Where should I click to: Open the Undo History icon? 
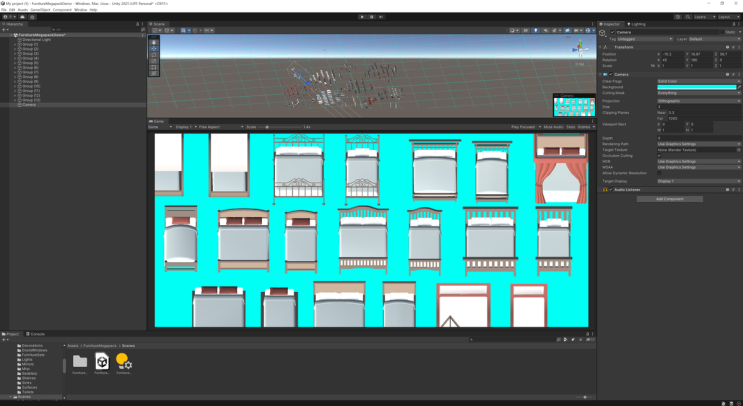click(678, 17)
